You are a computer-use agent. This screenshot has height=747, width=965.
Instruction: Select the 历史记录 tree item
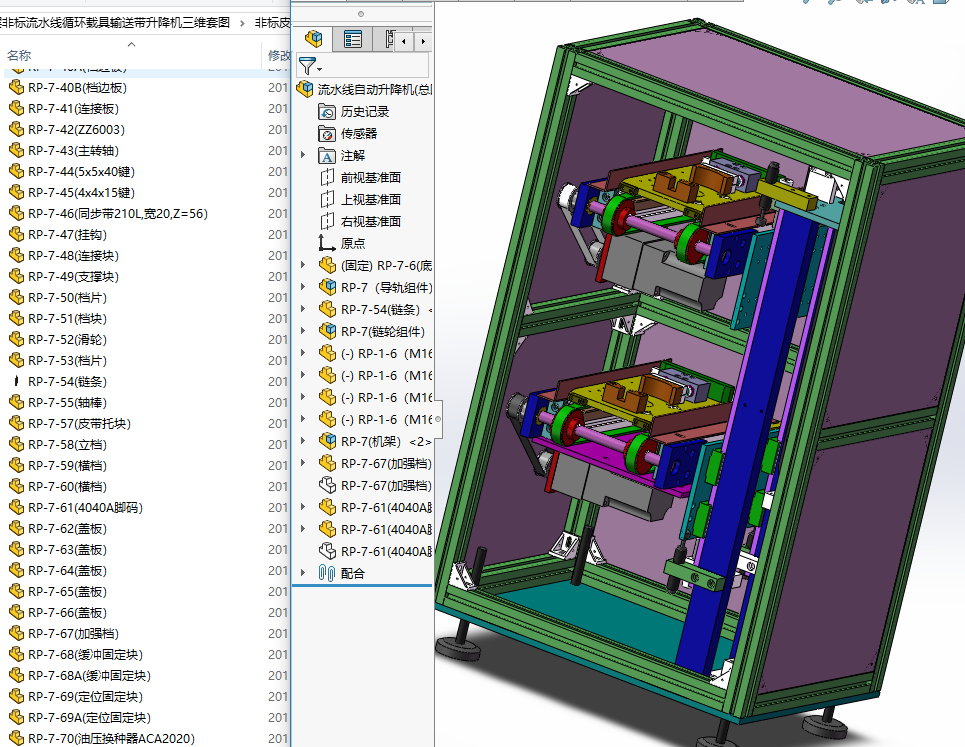365,112
